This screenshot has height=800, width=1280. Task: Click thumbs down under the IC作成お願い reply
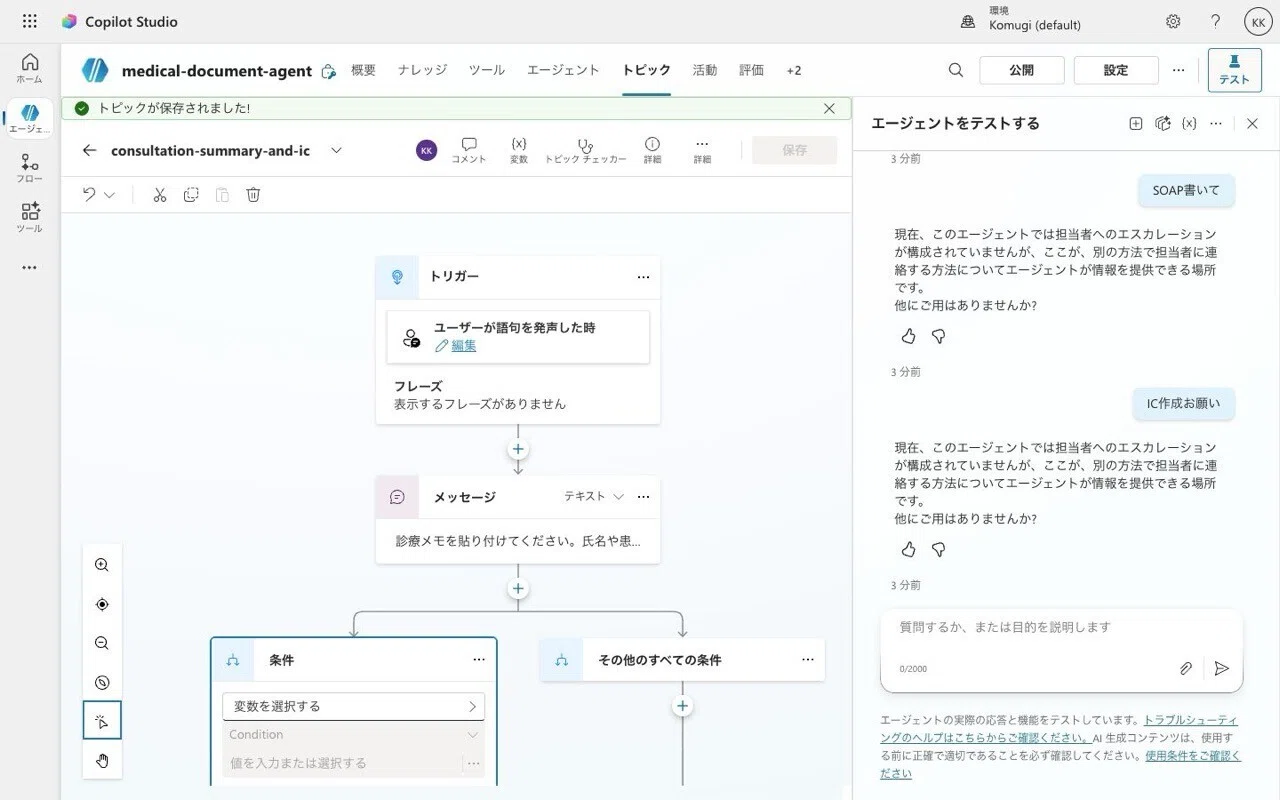(938, 550)
